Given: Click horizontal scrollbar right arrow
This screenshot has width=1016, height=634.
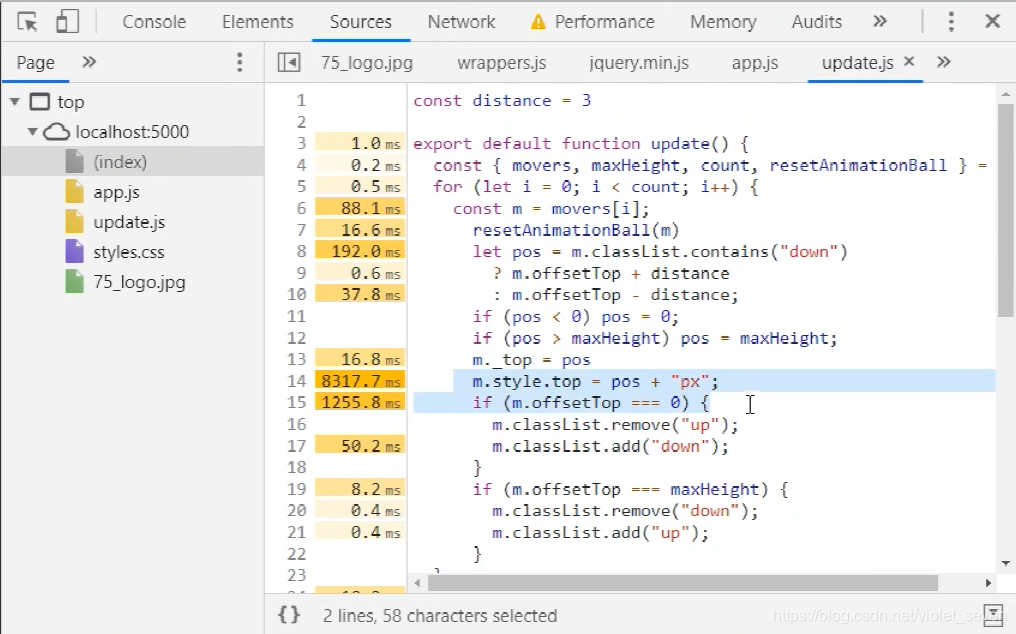Looking at the screenshot, I should click(x=988, y=583).
